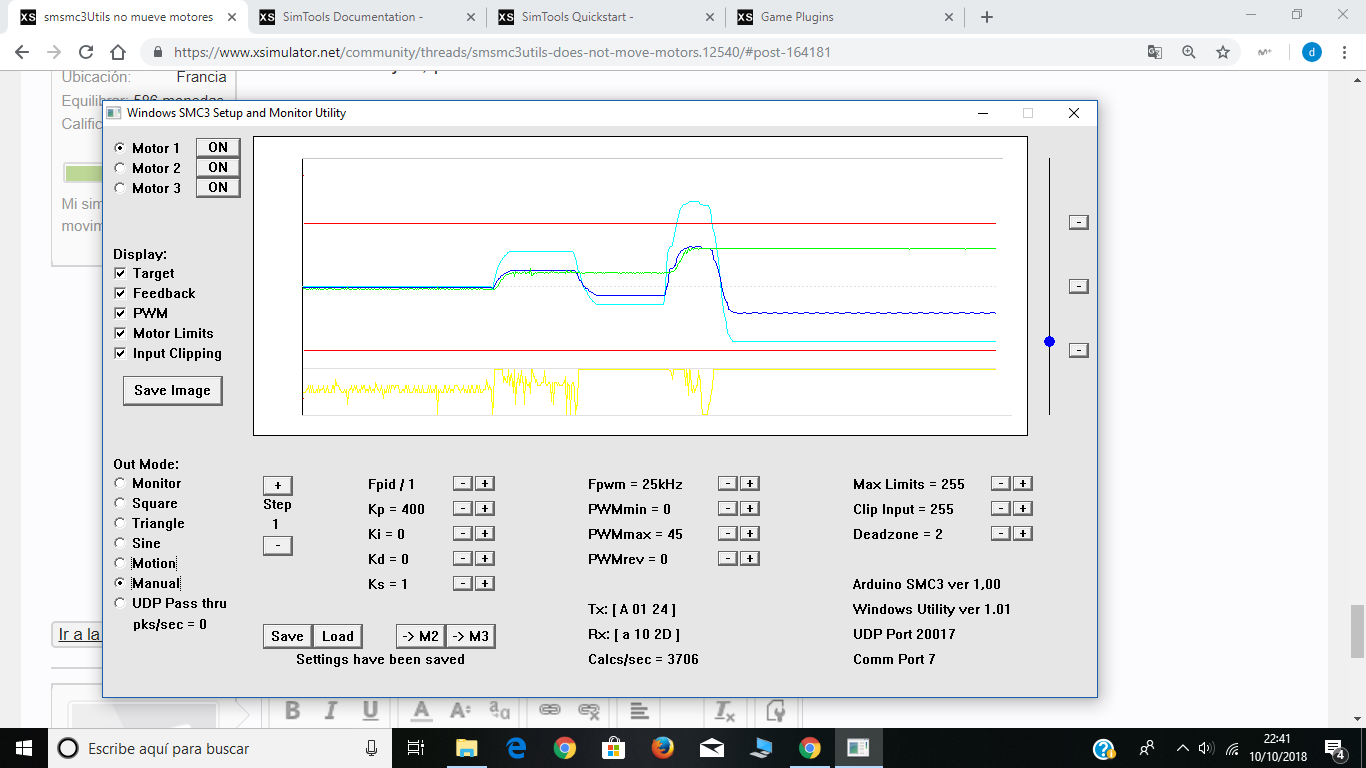This screenshot has width=1366, height=768.
Task: Select the Motor 1 radio button
Action: pos(120,148)
